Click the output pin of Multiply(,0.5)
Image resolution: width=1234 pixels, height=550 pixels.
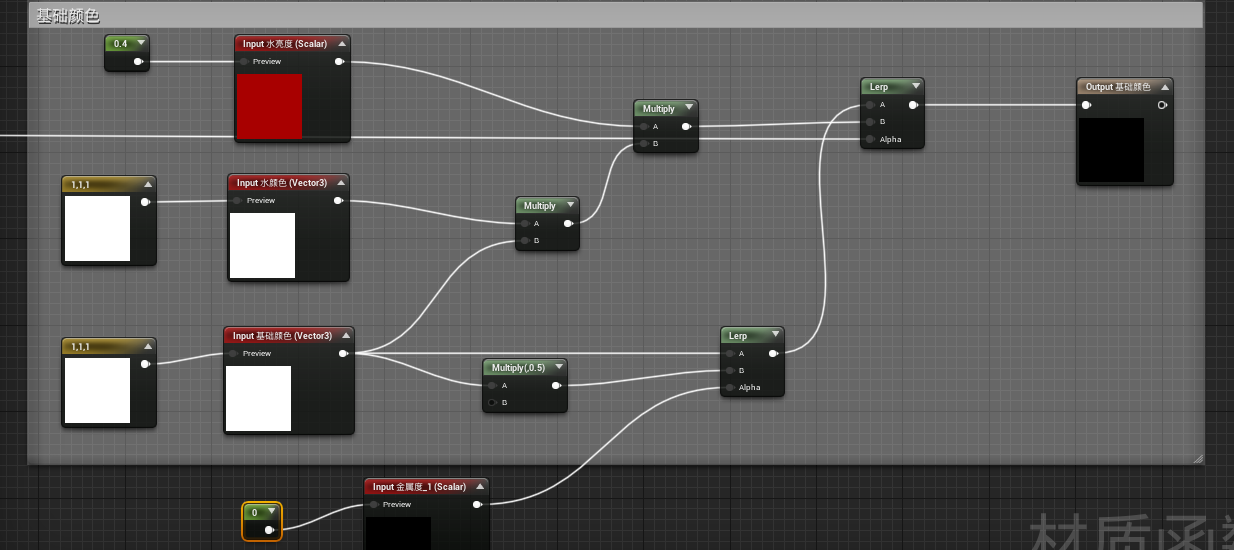pos(556,385)
